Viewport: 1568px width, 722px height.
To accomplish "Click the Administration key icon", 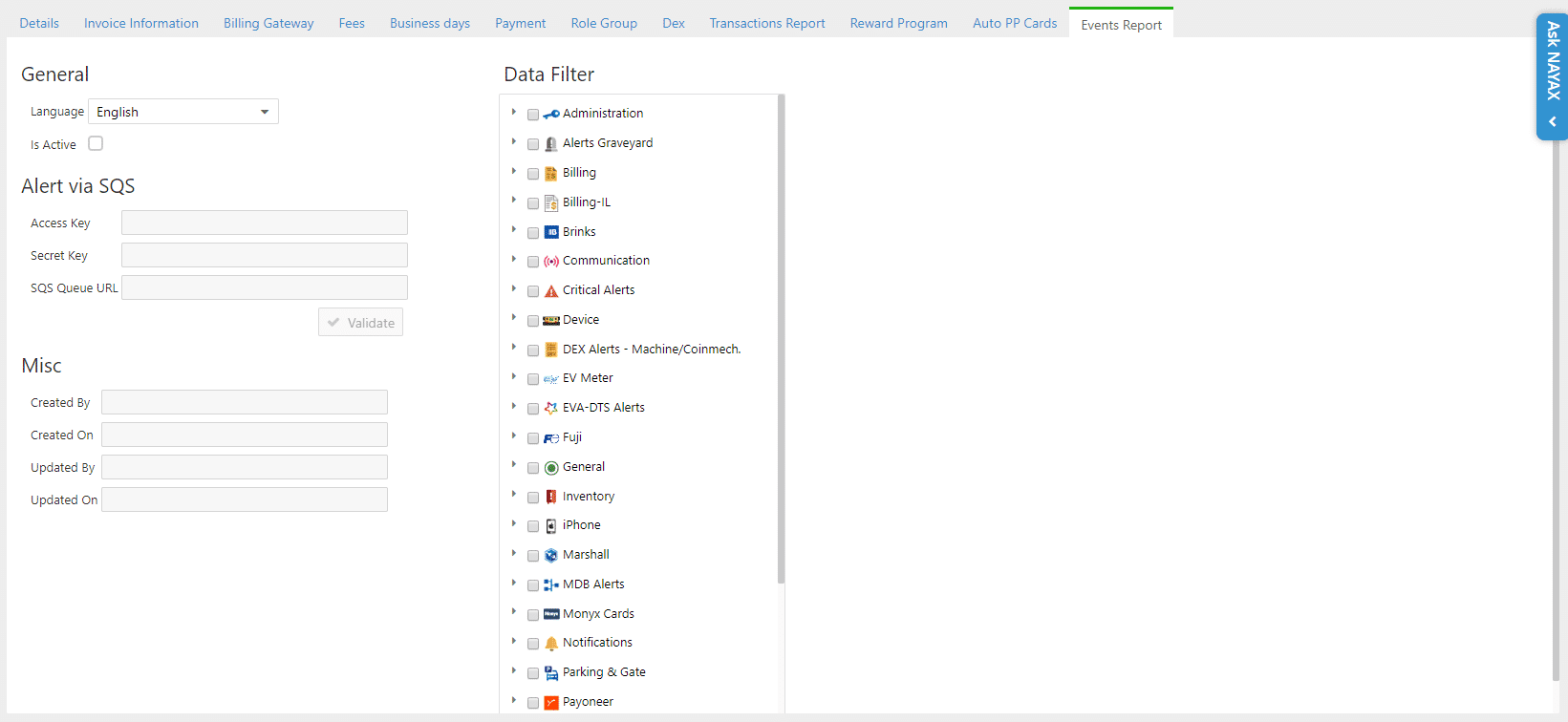I will (x=551, y=115).
